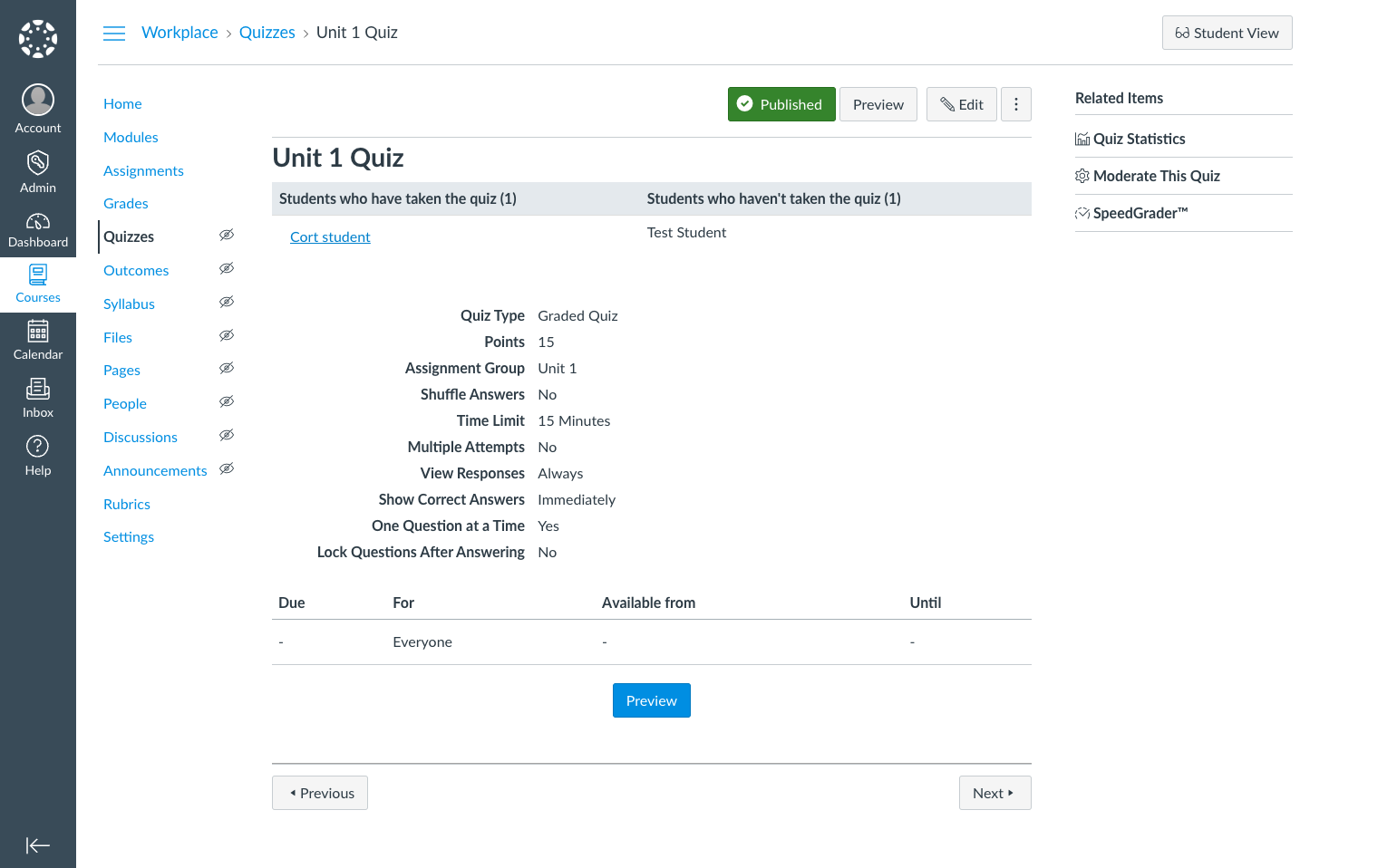Click hidden-eye icon next to Quizzes
The width and height of the screenshot is (1397, 868).
point(227,235)
